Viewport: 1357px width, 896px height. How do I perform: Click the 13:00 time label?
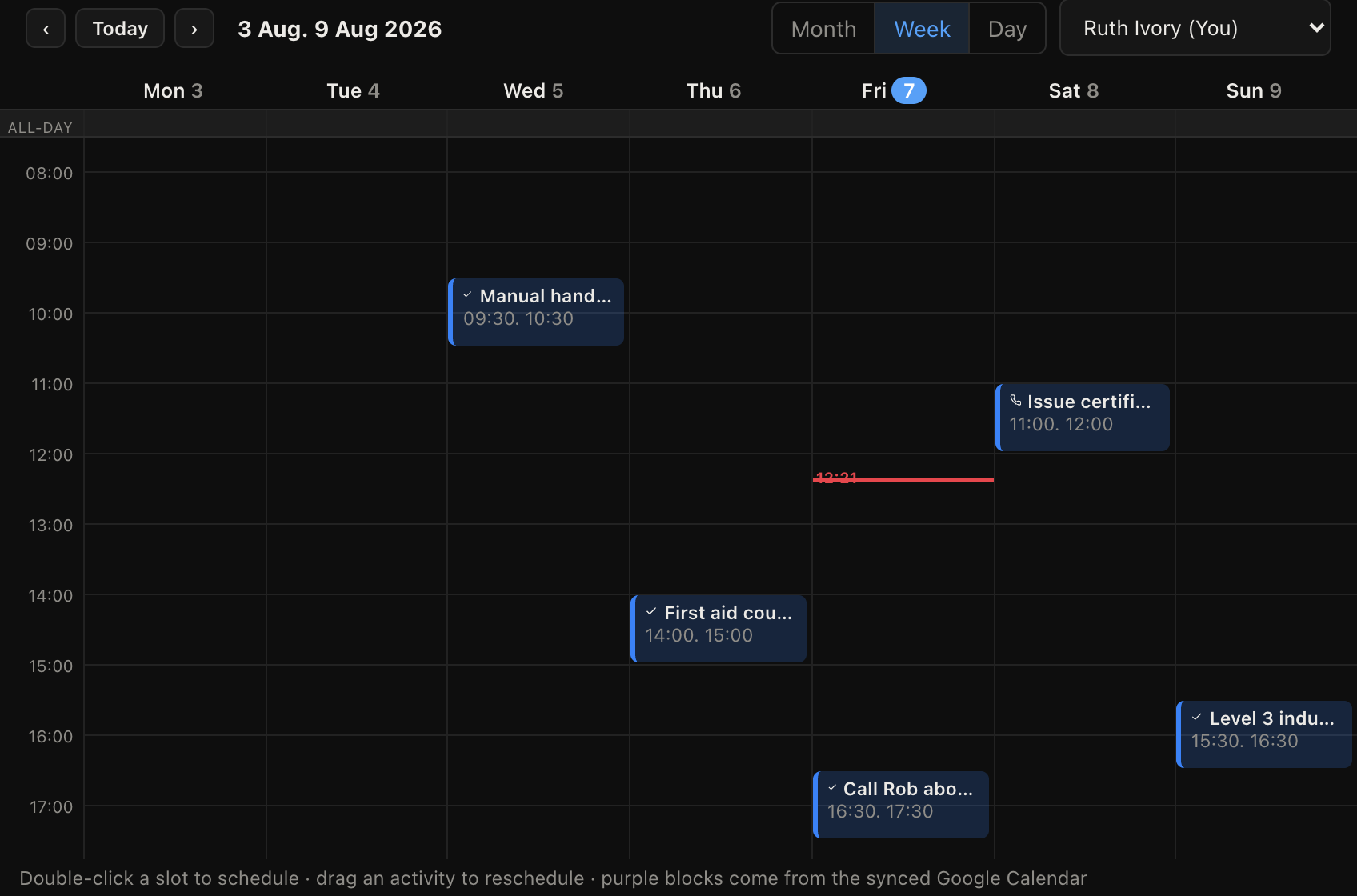[50, 526]
